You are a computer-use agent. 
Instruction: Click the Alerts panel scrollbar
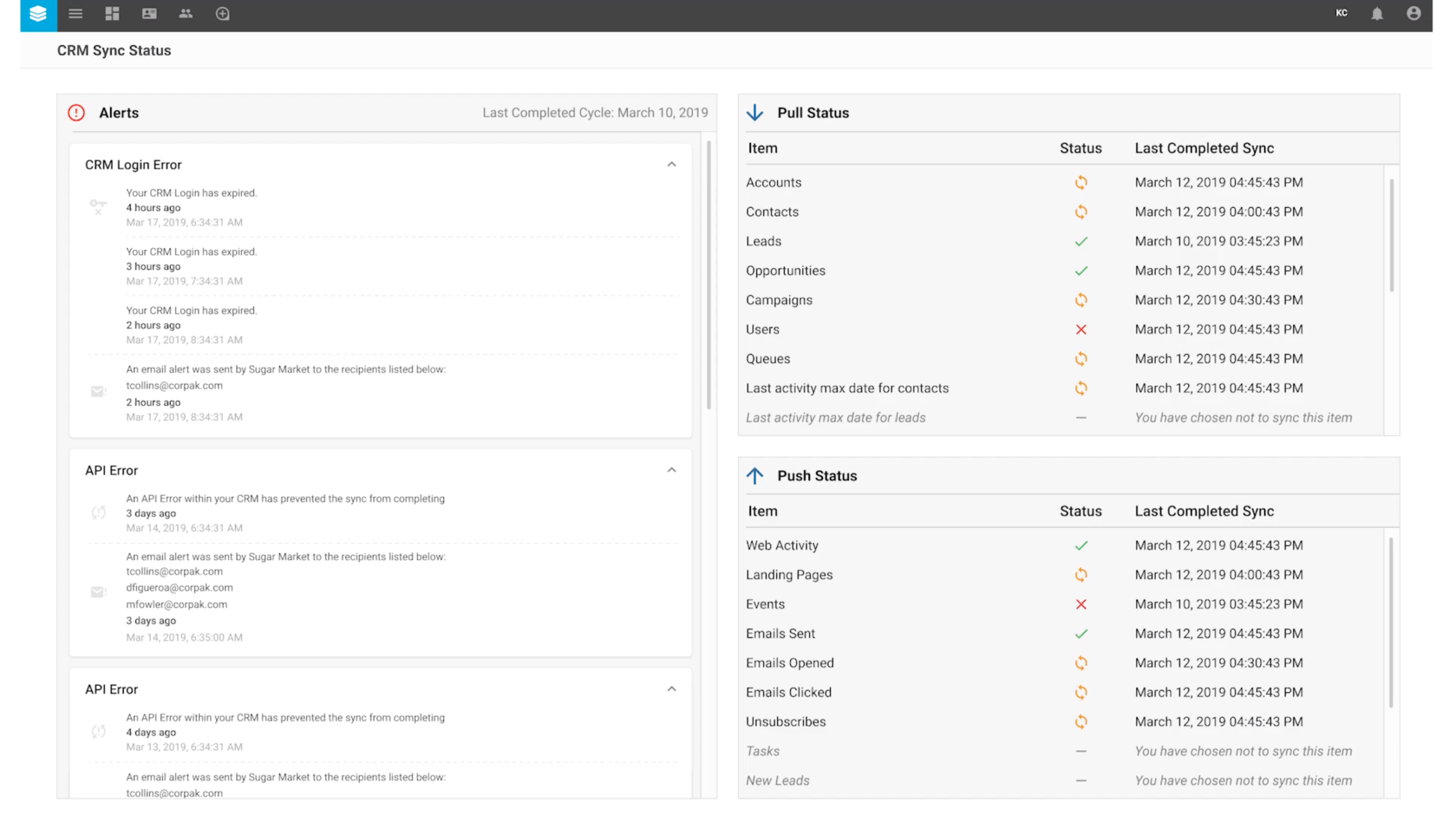[x=708, y=275]
